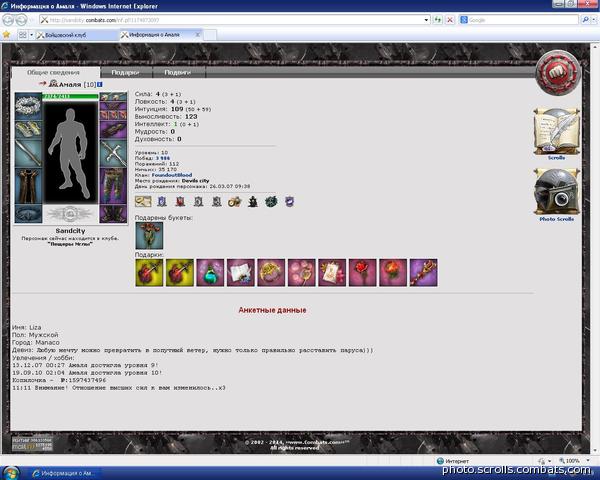Viewport: 600px width, 480px height.
Task: Click the Start button orb
Action: tap(10, 473)
